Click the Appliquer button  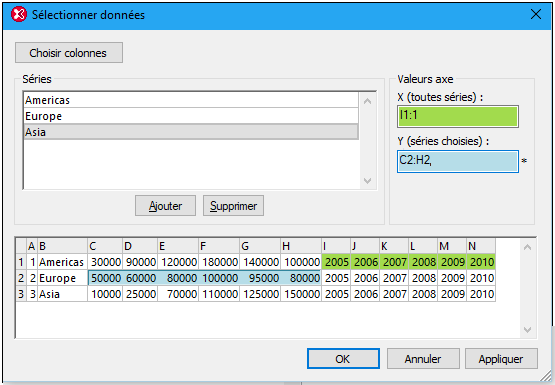[x=501, y=359]
